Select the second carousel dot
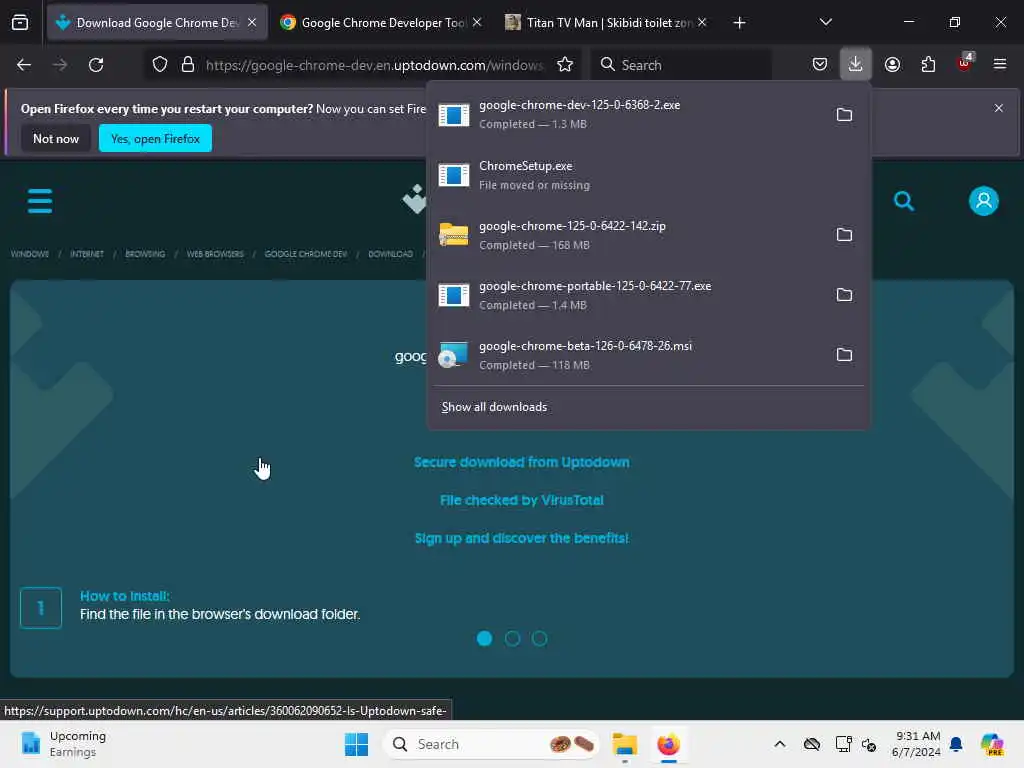This screenshot has height=768, width=1024. coord(512,639)
